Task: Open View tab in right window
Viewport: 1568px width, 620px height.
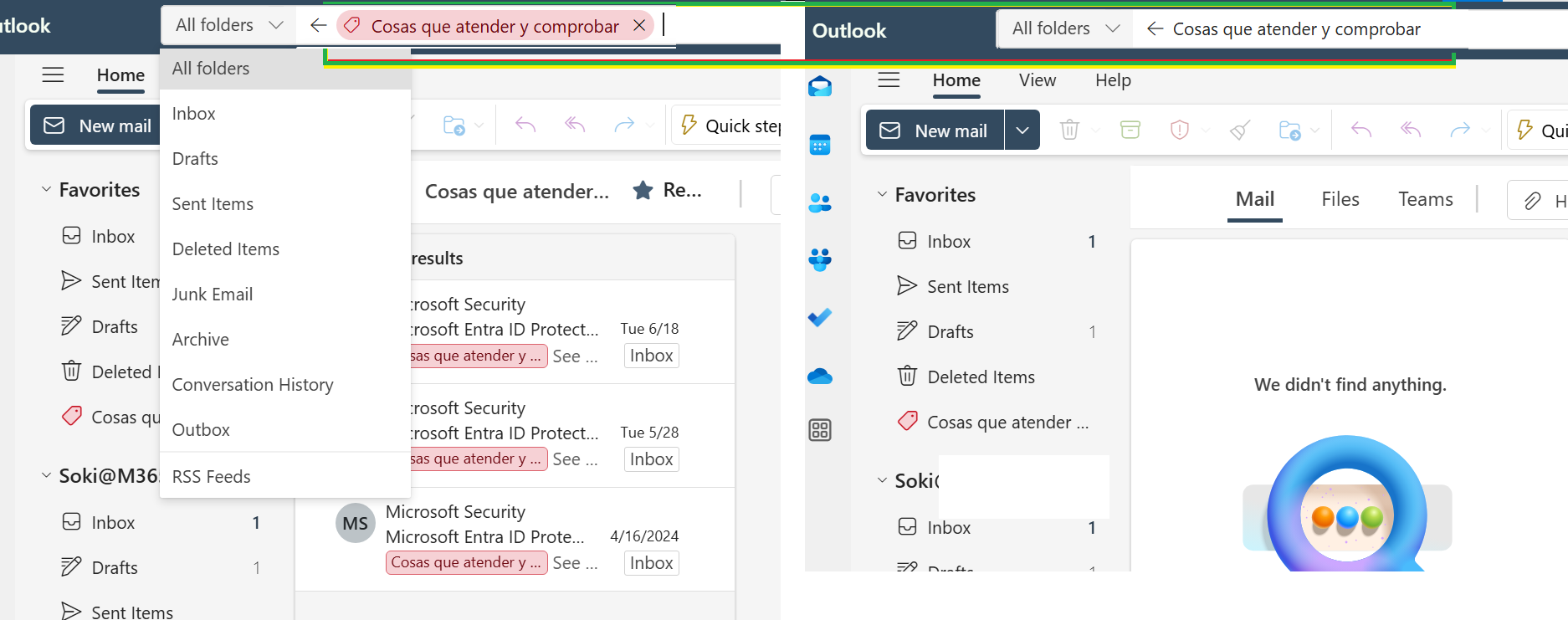Action: (1037, 80)
